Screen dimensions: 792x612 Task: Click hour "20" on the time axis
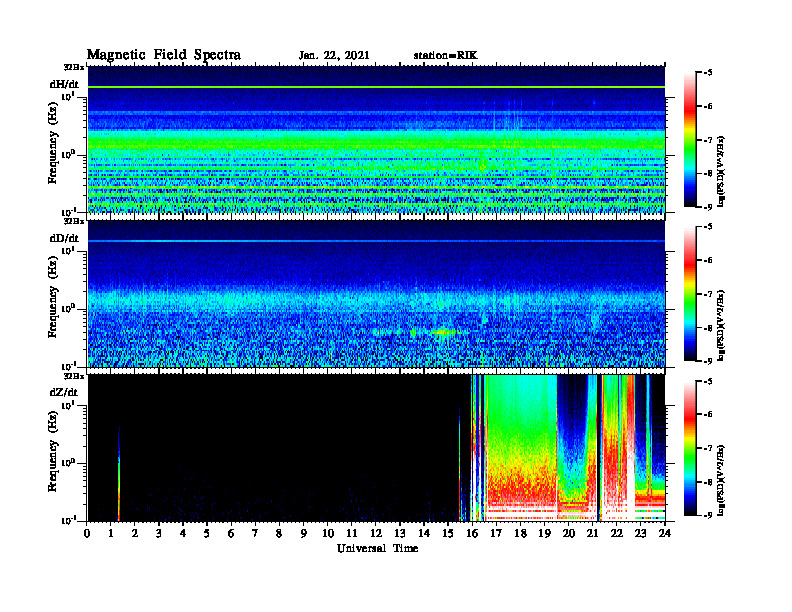coord(569,533)
